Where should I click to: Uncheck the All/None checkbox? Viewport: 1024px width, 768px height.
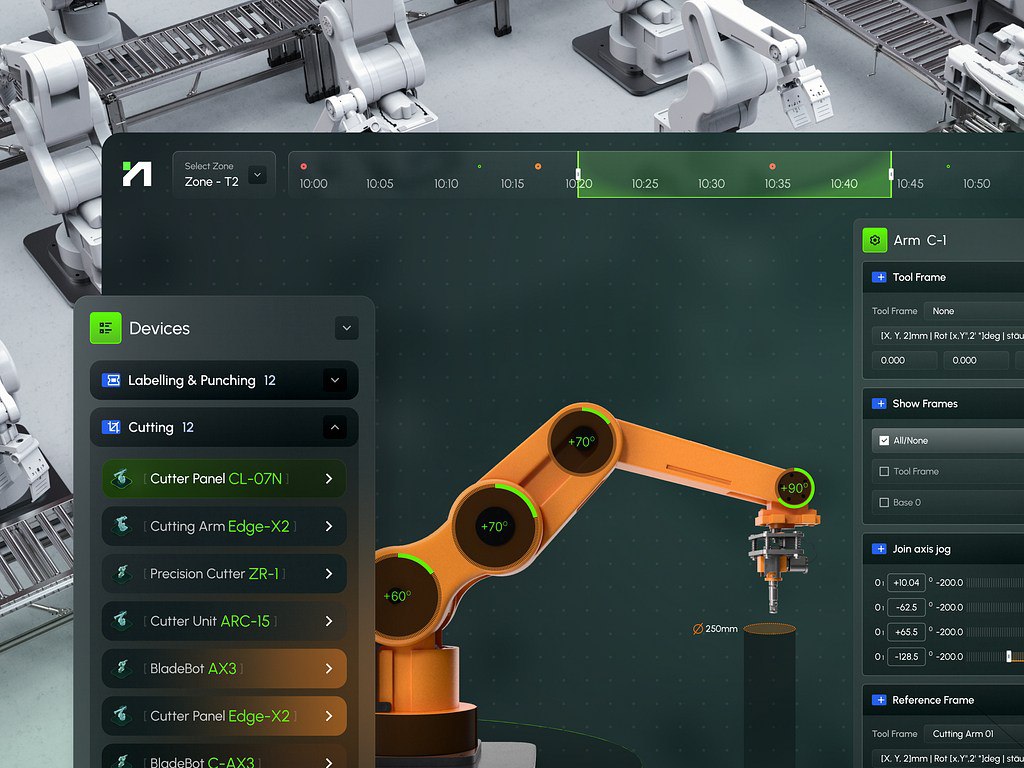(x=883, y=440)
